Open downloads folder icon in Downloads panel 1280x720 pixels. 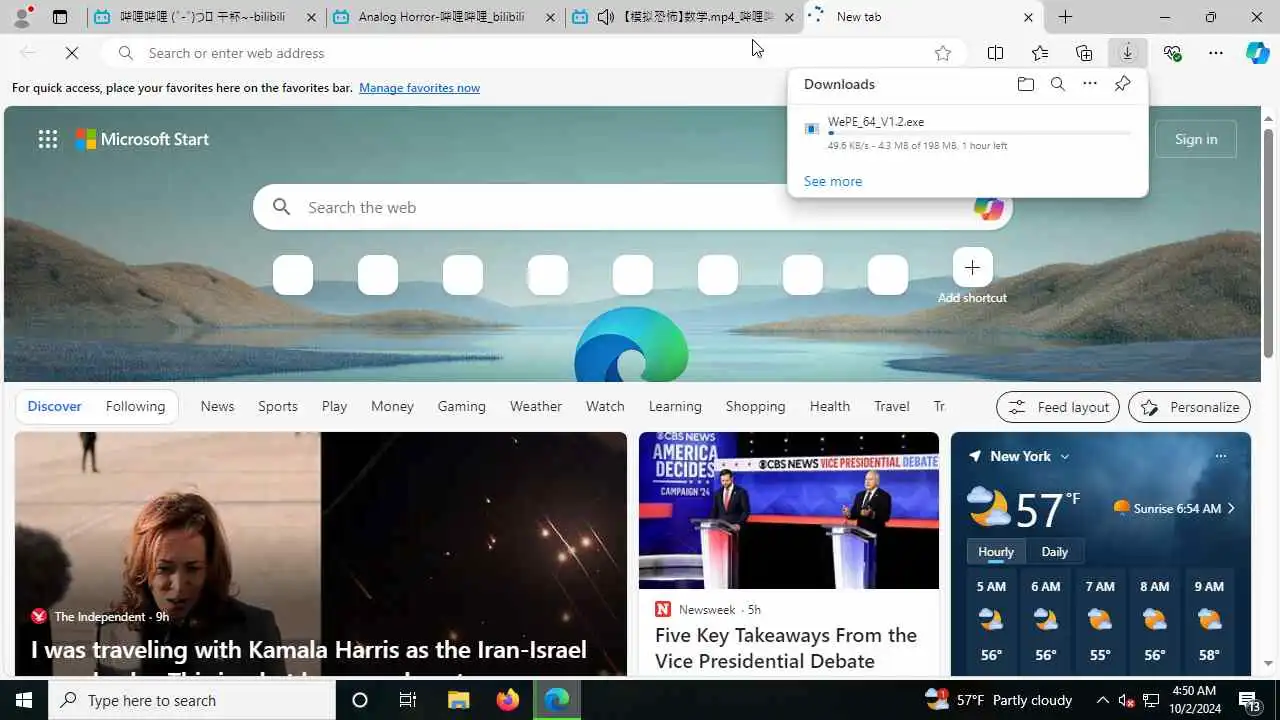click(1025, 84)
